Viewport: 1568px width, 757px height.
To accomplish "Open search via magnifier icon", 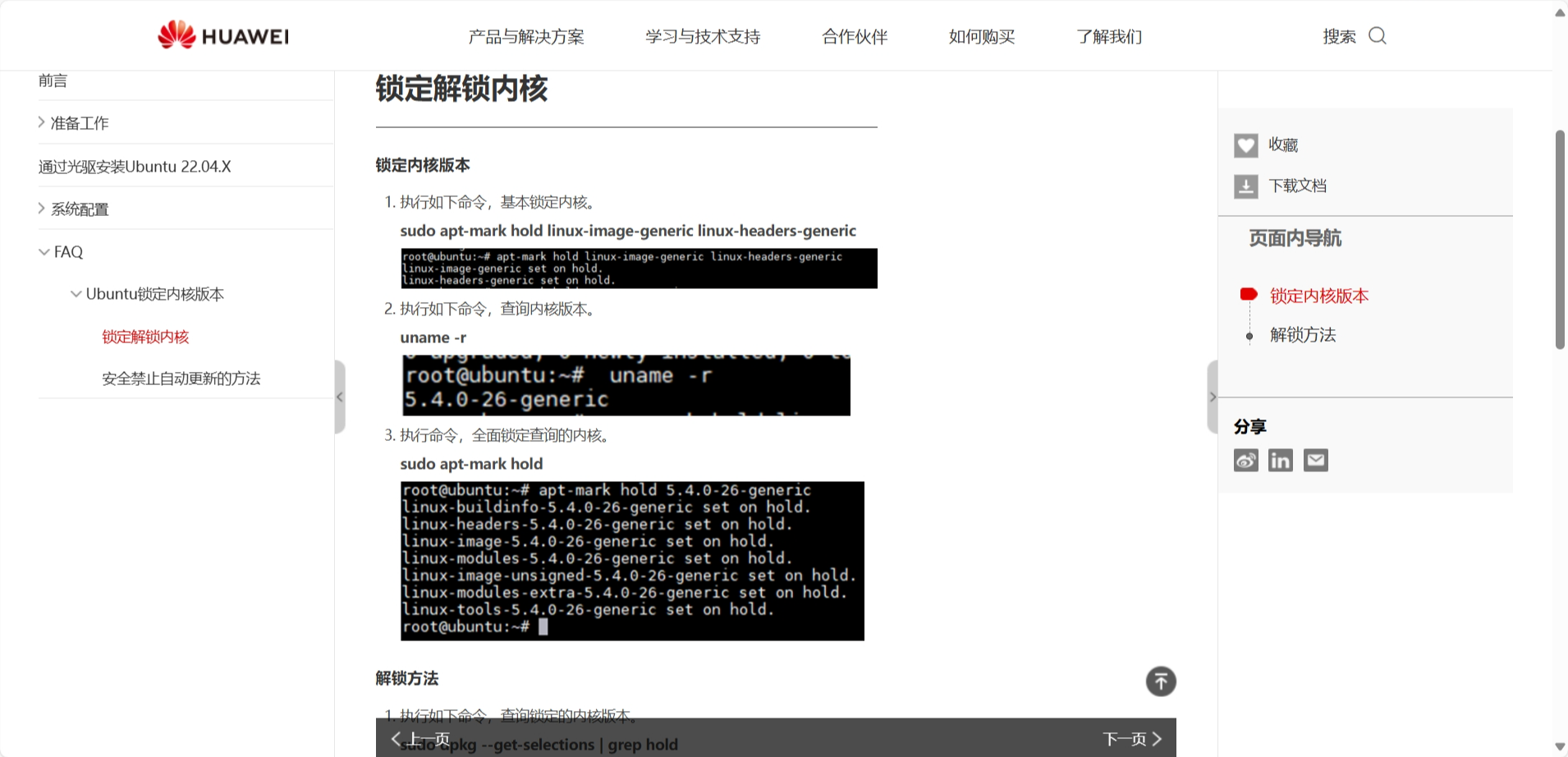I will click(1378, 35).
